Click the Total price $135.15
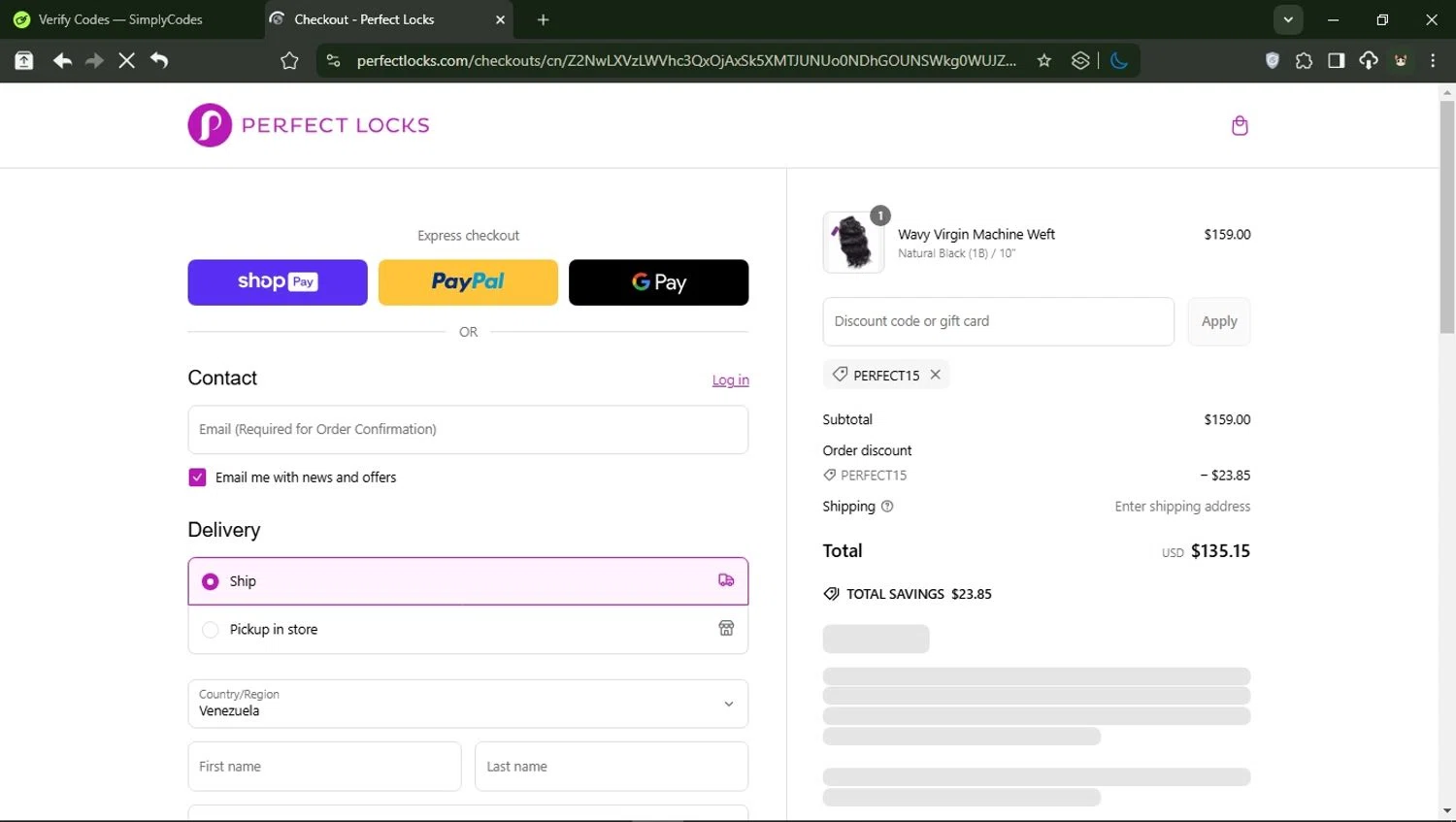The height and width of the screenshot is (822, 1456). [x=1221, y=551]
